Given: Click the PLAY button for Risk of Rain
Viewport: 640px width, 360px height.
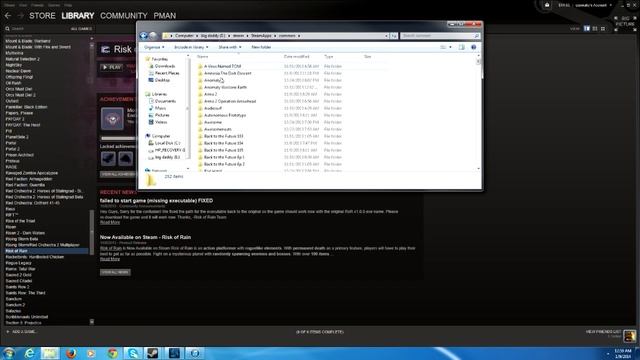Looking at the screenshot, I should pyautogui.click(x=111, y=67).
